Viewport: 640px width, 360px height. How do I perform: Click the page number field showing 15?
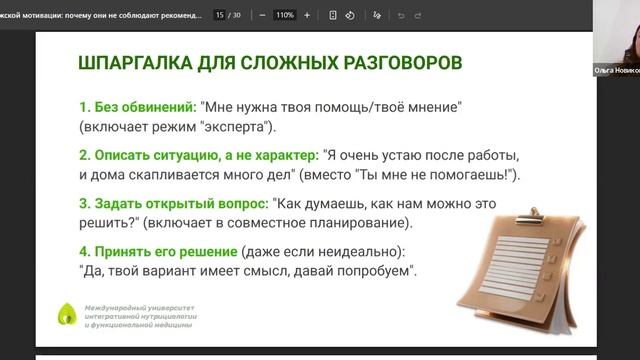coord(220,15)
